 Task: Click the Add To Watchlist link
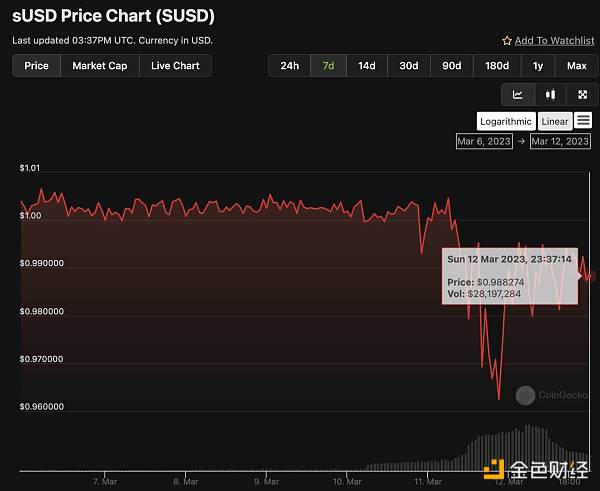coord(552,41)
